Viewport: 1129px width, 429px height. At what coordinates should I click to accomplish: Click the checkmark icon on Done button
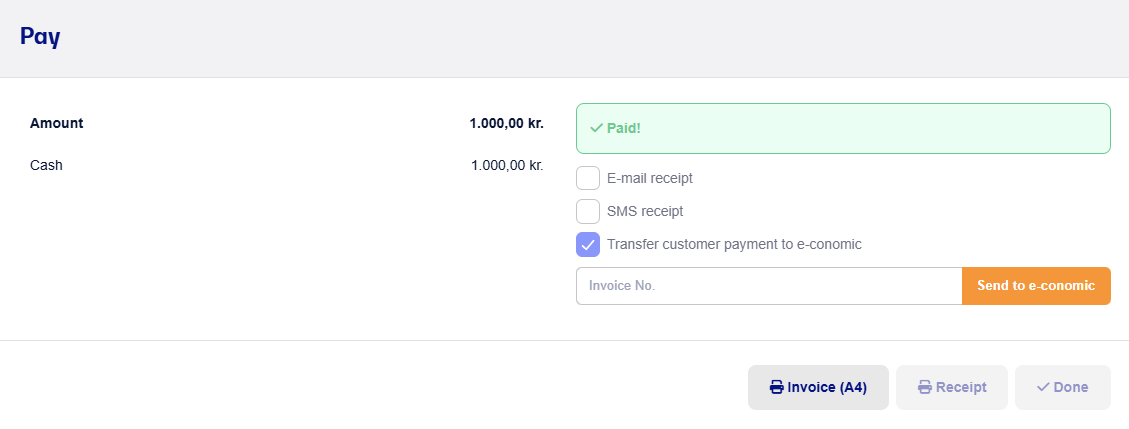1043,387
